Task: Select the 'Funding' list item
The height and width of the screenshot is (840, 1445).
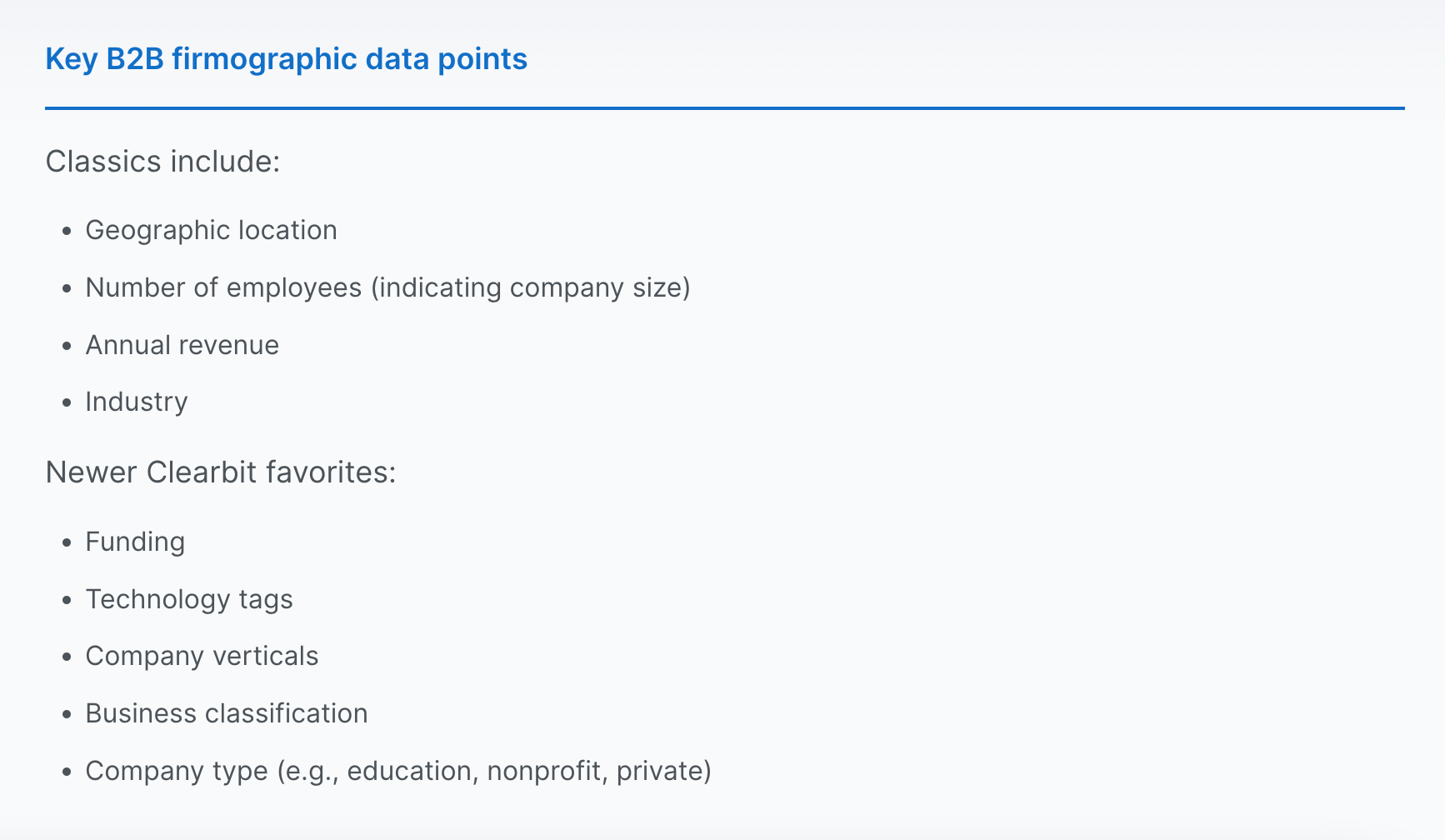Action: coord(135,542)
